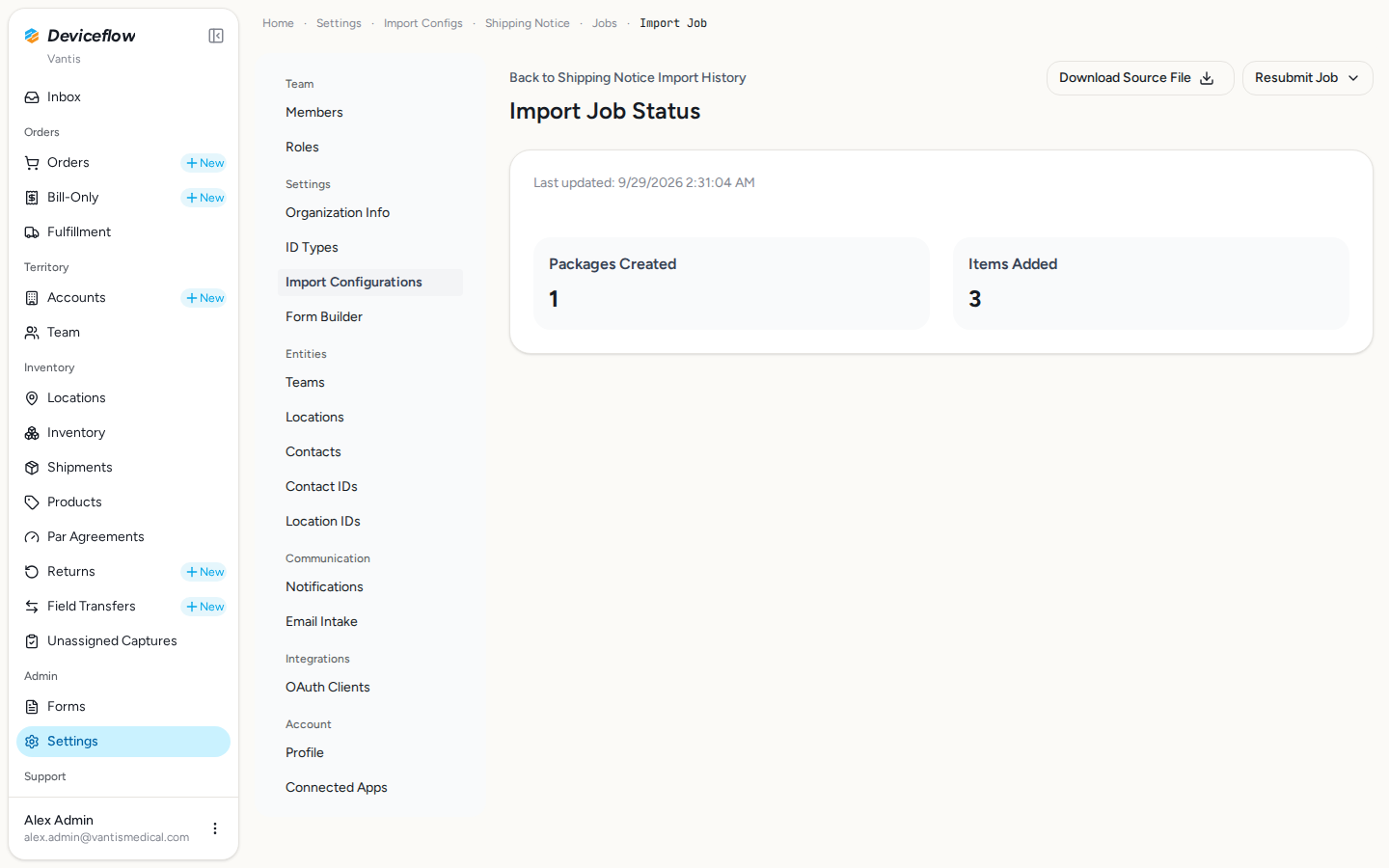
Task: Click the Forms document icon
Action: coord(32,707)
